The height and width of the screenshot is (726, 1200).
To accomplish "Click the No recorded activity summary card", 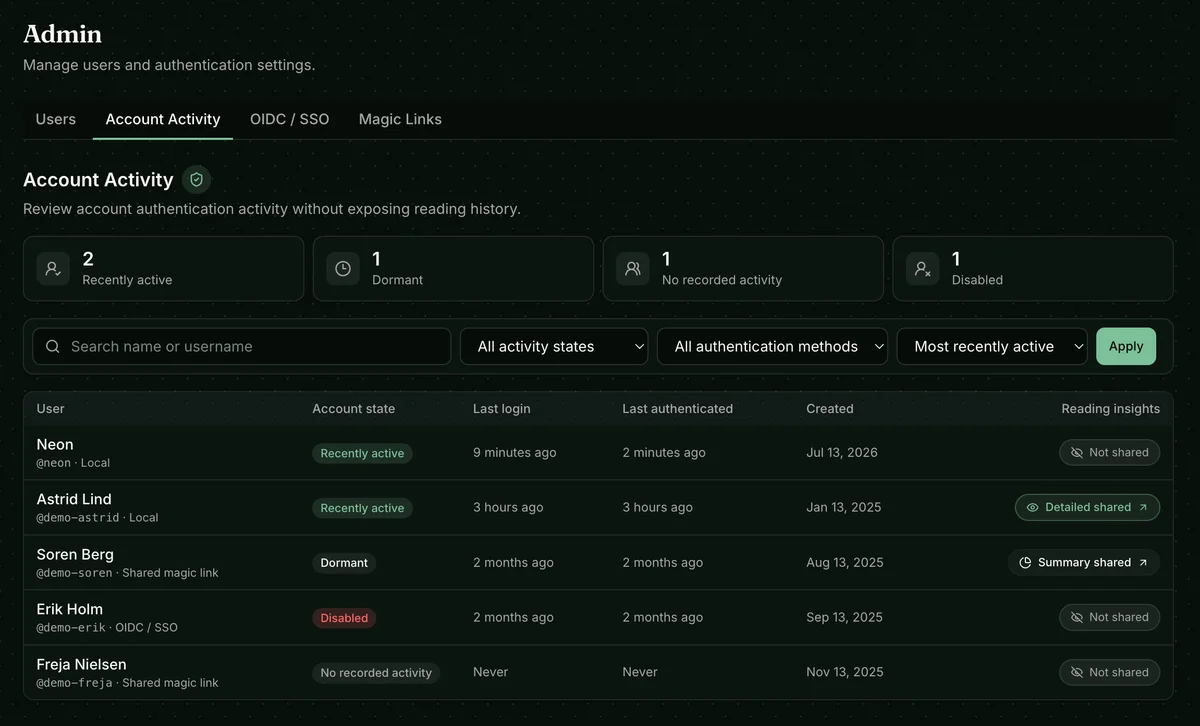I will click(x=743, y=268).
